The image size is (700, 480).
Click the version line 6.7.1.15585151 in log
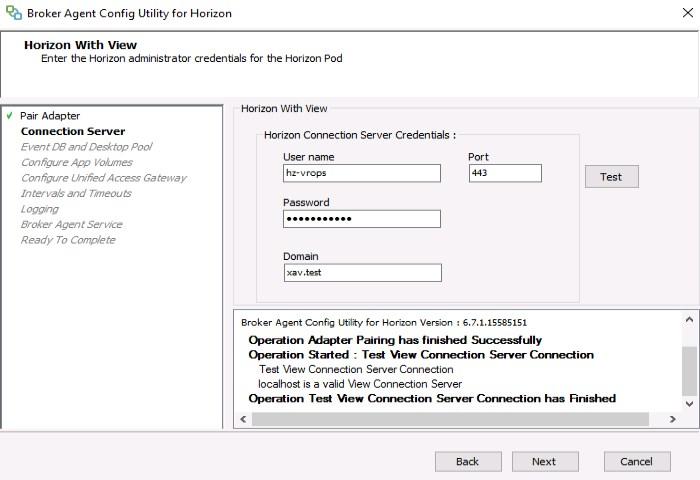click(x=384, y=322)
